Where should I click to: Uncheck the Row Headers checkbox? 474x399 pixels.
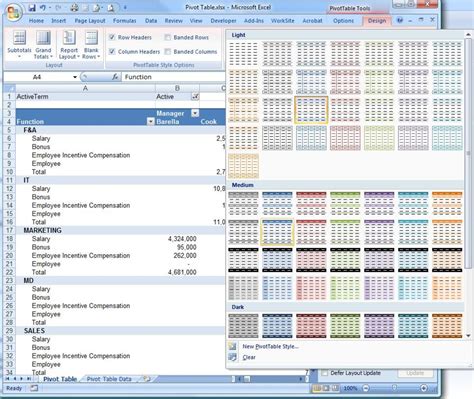pos(112,37)
